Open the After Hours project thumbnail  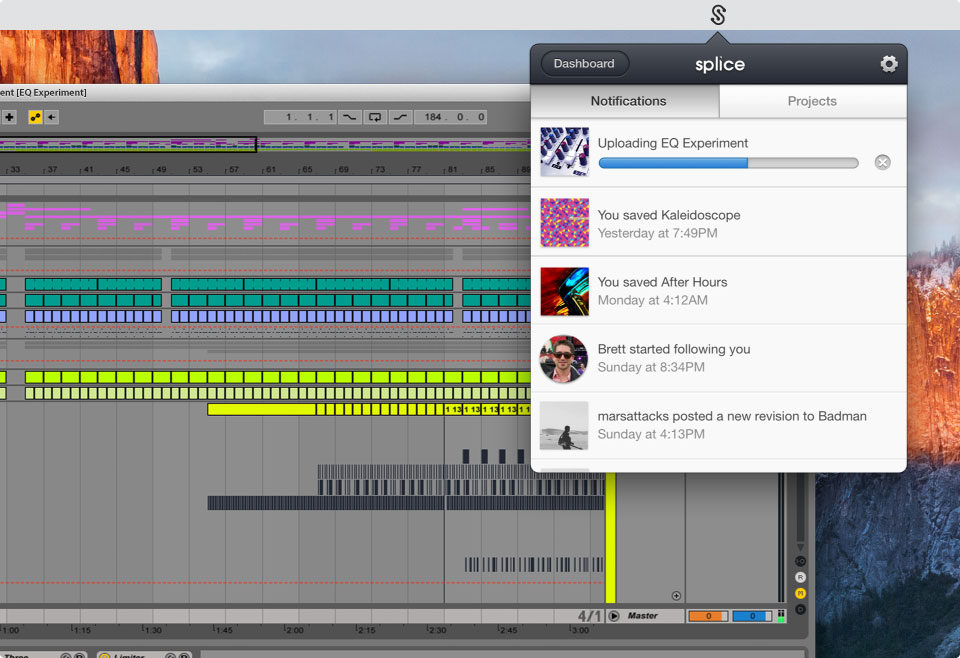tap(564, 291)
